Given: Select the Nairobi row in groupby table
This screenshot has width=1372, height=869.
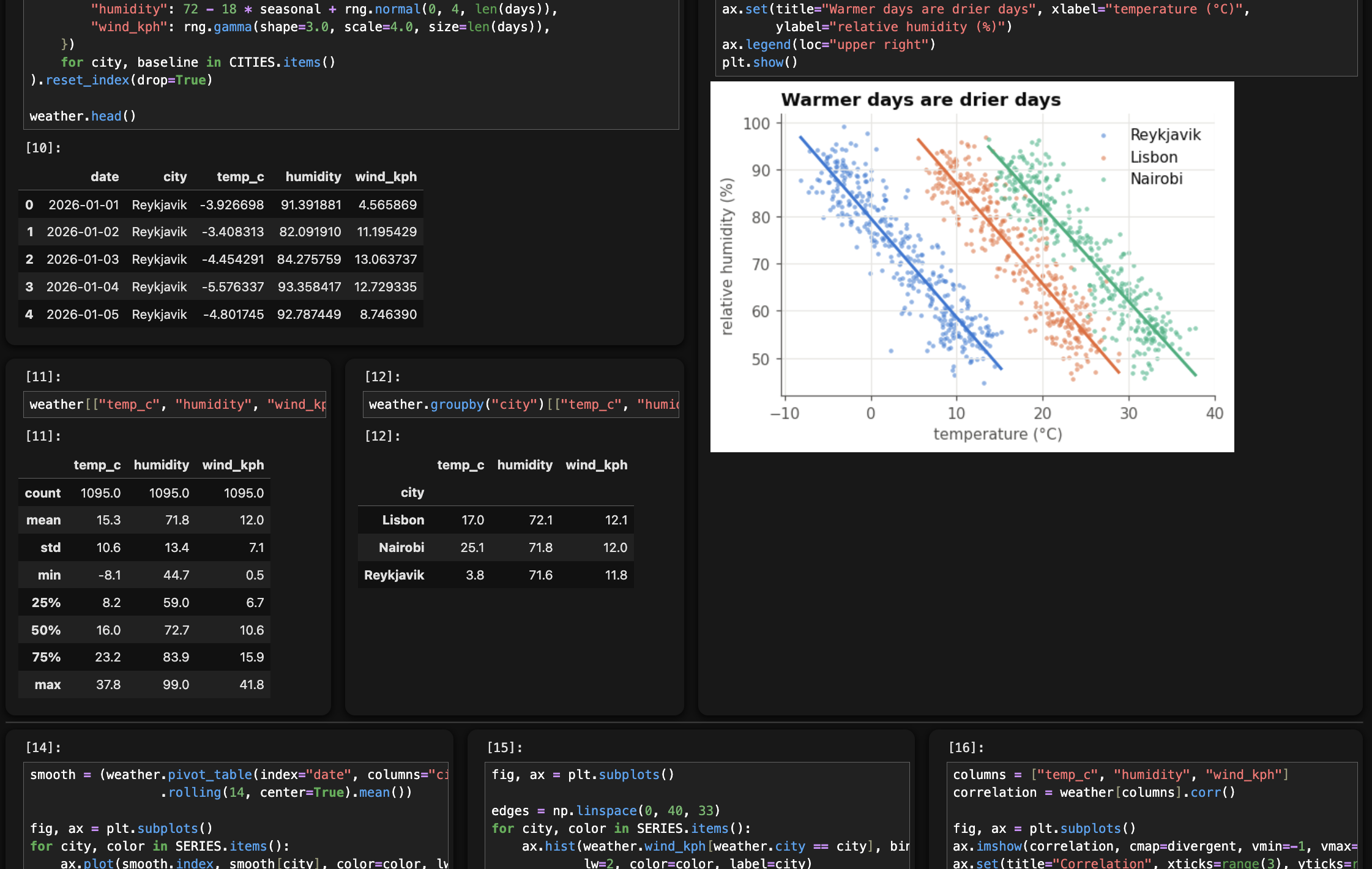Looking at the screenshot, I should [496, 548].
